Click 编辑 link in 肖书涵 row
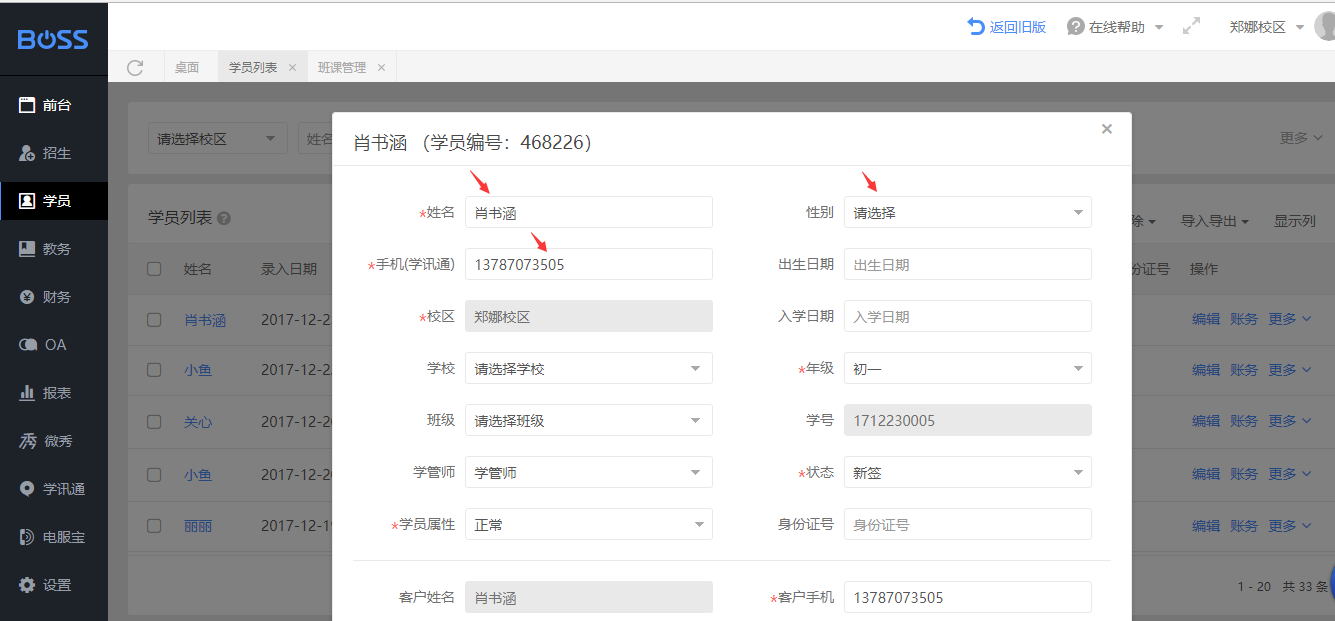Screen dimensions: 1335x621 click(x=1206, y=319)
